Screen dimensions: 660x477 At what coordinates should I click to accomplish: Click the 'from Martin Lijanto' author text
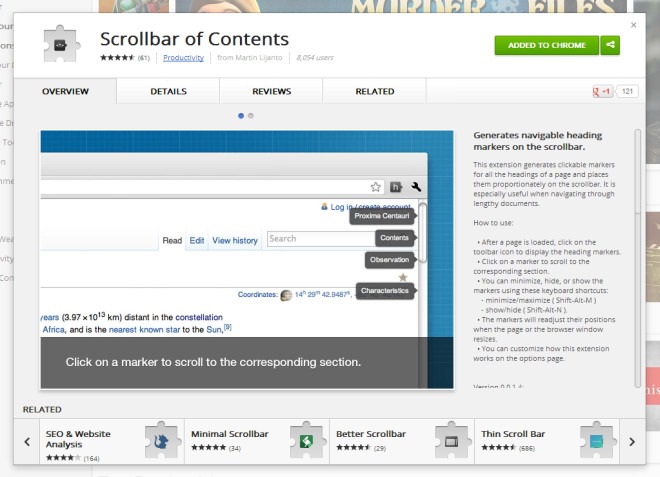pyautogui.click(x=250, y=58)
